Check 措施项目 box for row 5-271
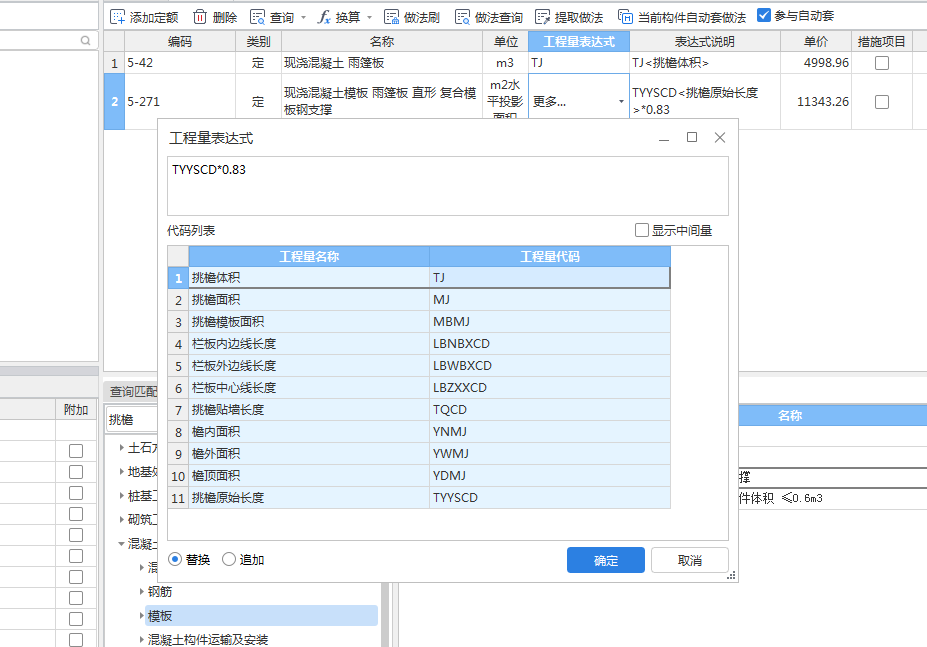The image size is (927, 647). pyautogui.click(x=881, y=102)
